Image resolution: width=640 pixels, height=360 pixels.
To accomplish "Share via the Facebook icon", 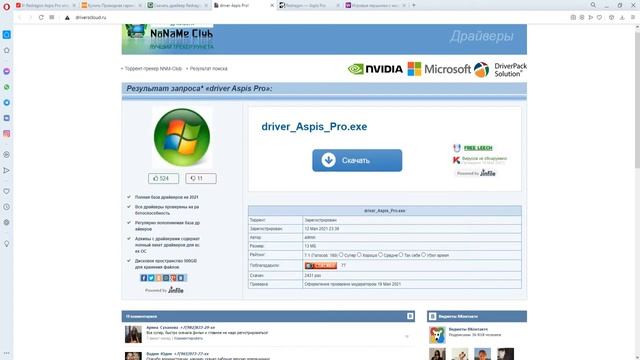I will pos(144,278).
